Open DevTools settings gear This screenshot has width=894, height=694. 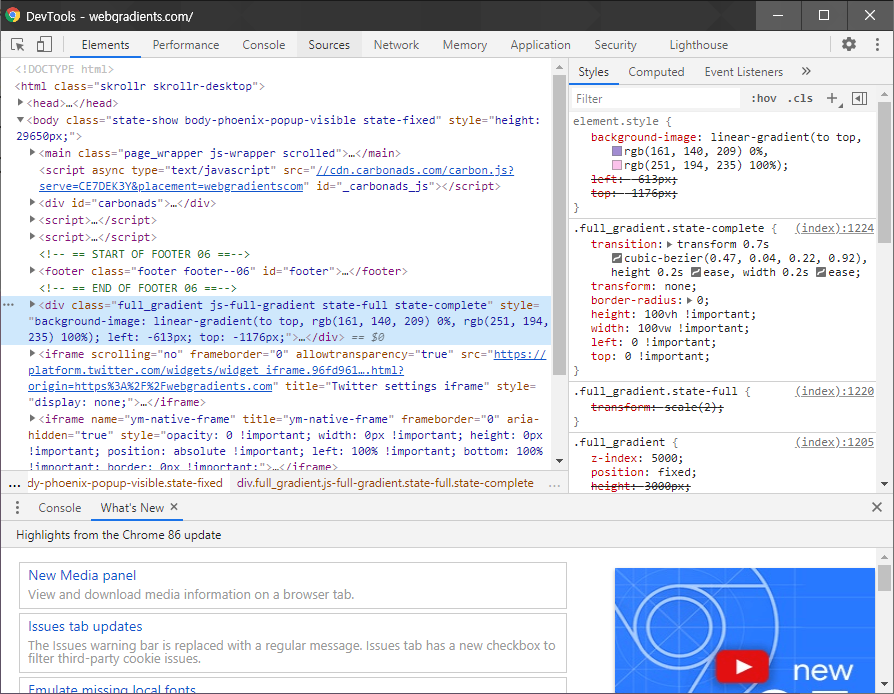click(849, 44)
